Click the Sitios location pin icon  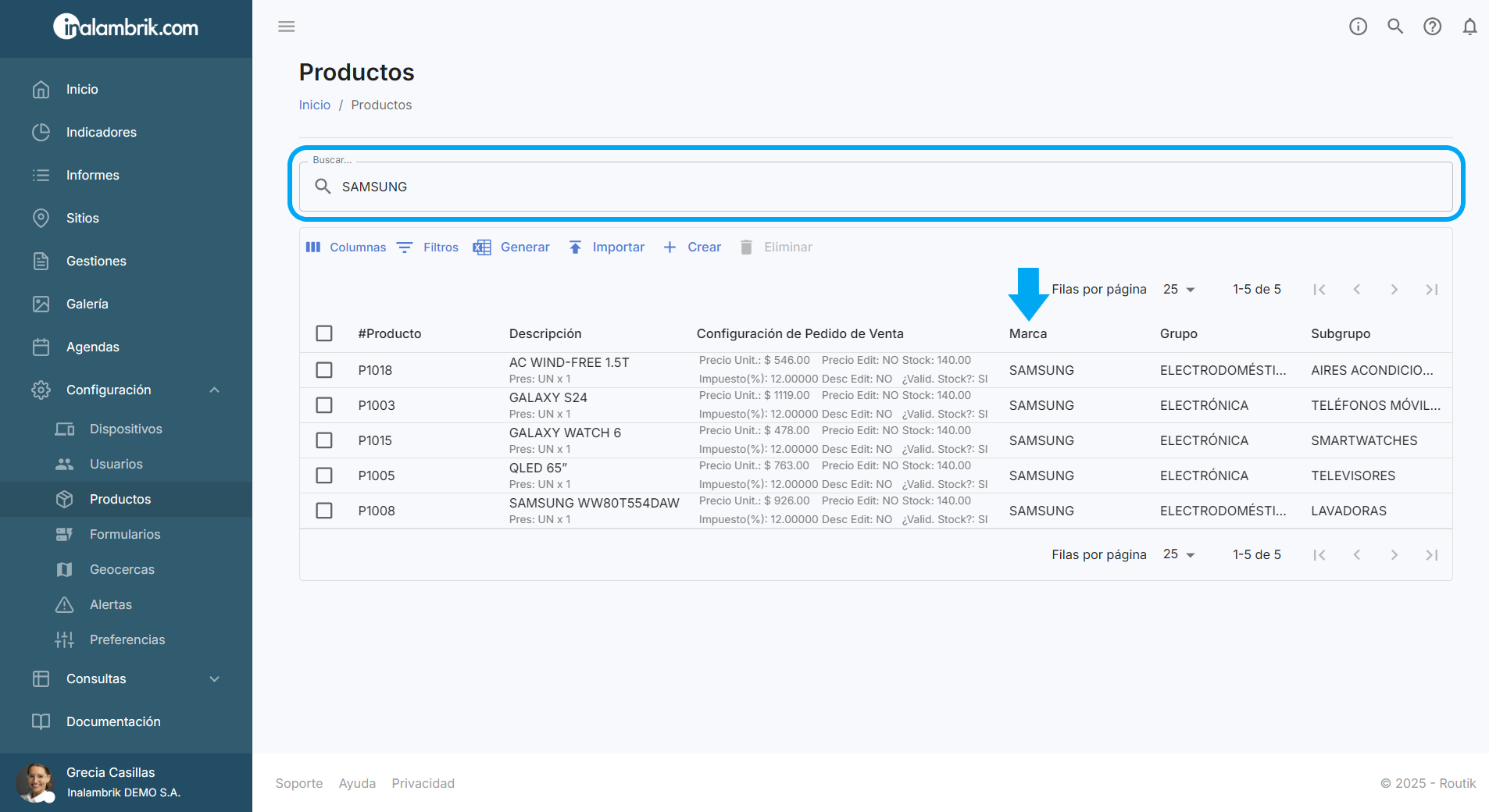point(41,218)
